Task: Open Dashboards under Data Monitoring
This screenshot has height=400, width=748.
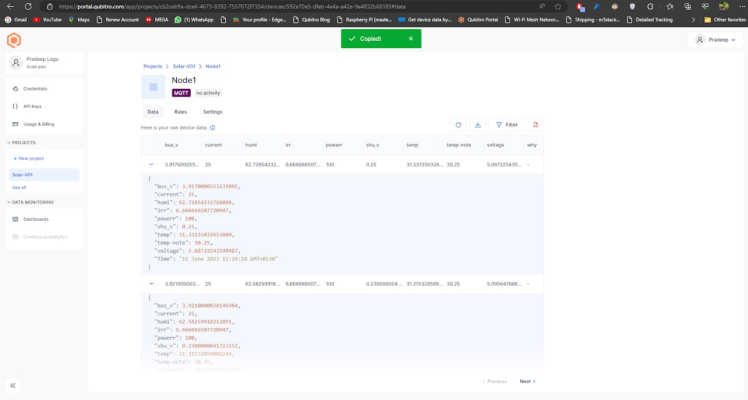Action: 35,219
